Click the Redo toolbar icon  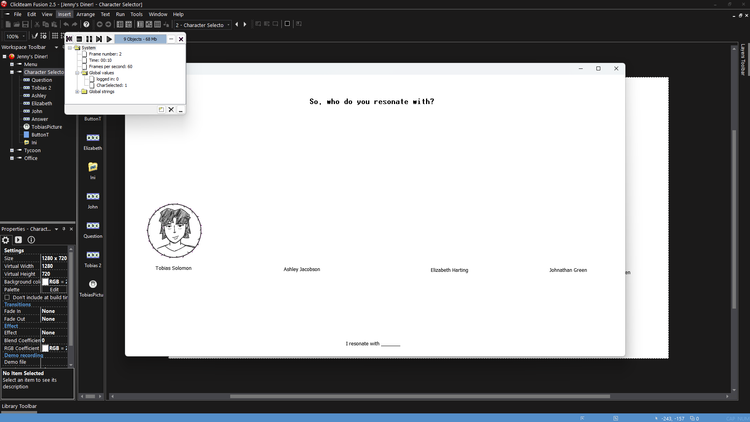point(75,24)
